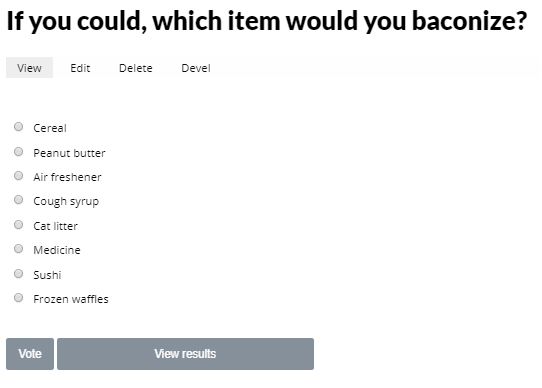
Task: Pick the Sushi radio button
Action: (x=19, y=274)
